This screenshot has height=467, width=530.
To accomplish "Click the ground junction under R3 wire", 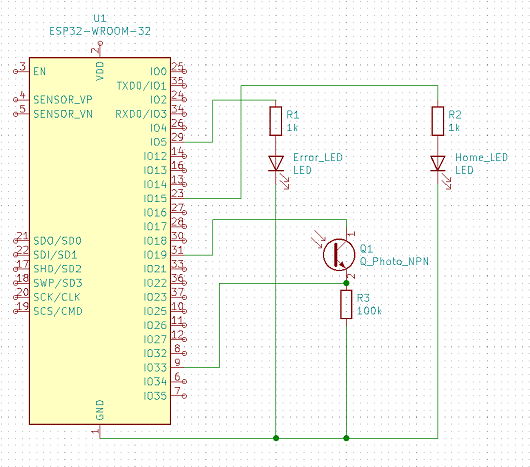I will tap(346, 438).
